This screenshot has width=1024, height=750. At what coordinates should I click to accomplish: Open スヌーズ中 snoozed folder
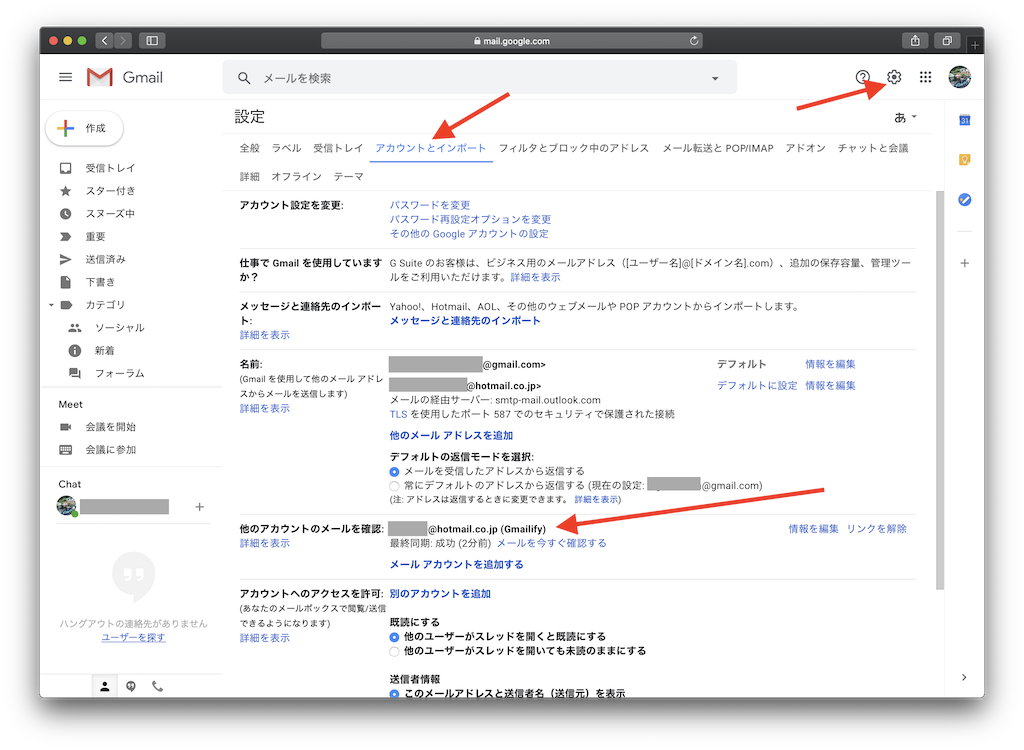pyautogui.click(x=110, y=214)
